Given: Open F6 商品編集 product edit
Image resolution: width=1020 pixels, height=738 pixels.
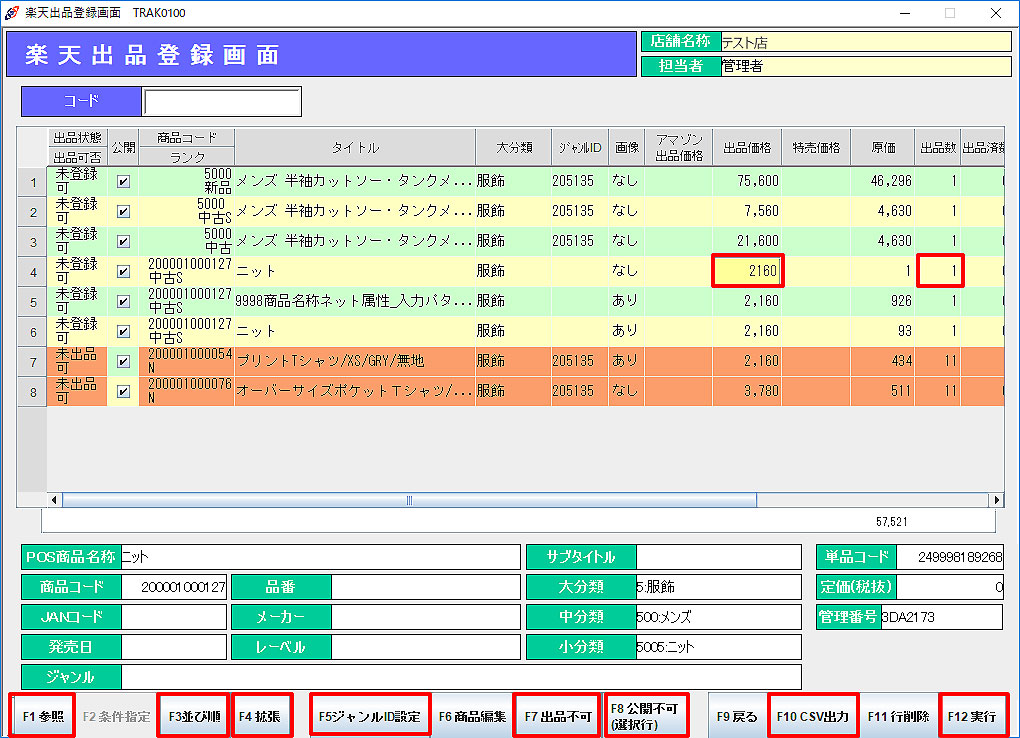Looking at the screenshot, I should [x=472, y=716].
